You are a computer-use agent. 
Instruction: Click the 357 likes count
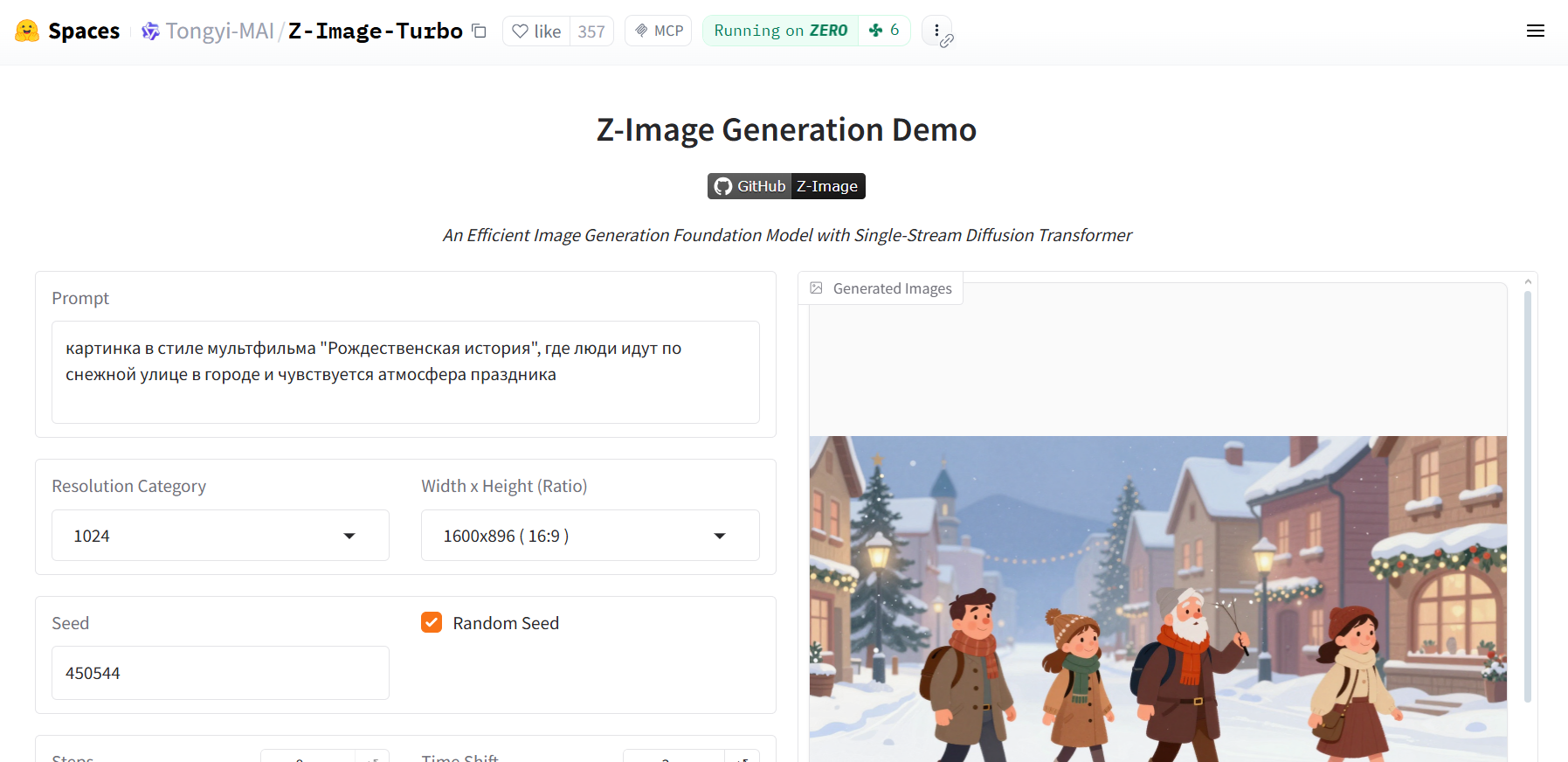click(591, 31)
